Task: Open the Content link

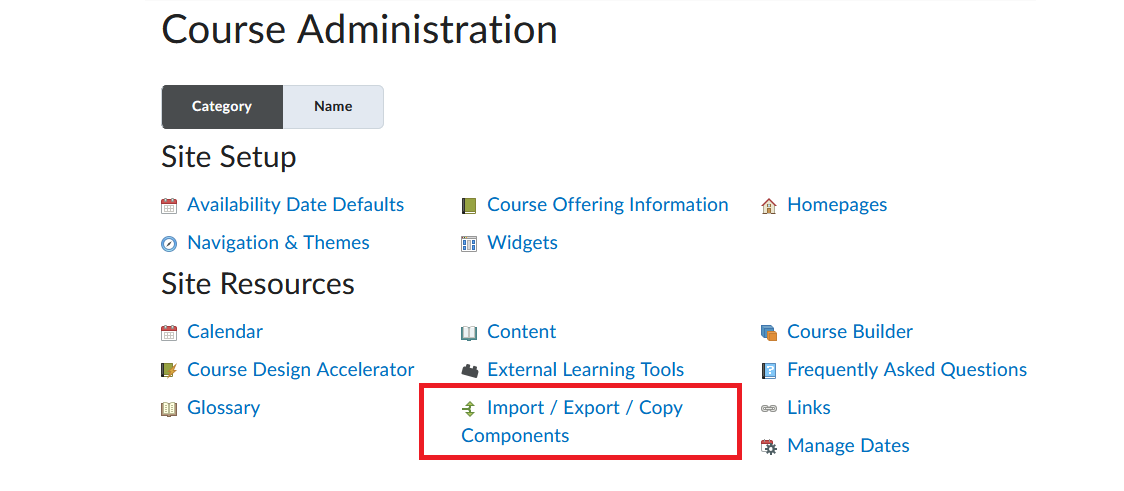Action: (x=521, y=332)
